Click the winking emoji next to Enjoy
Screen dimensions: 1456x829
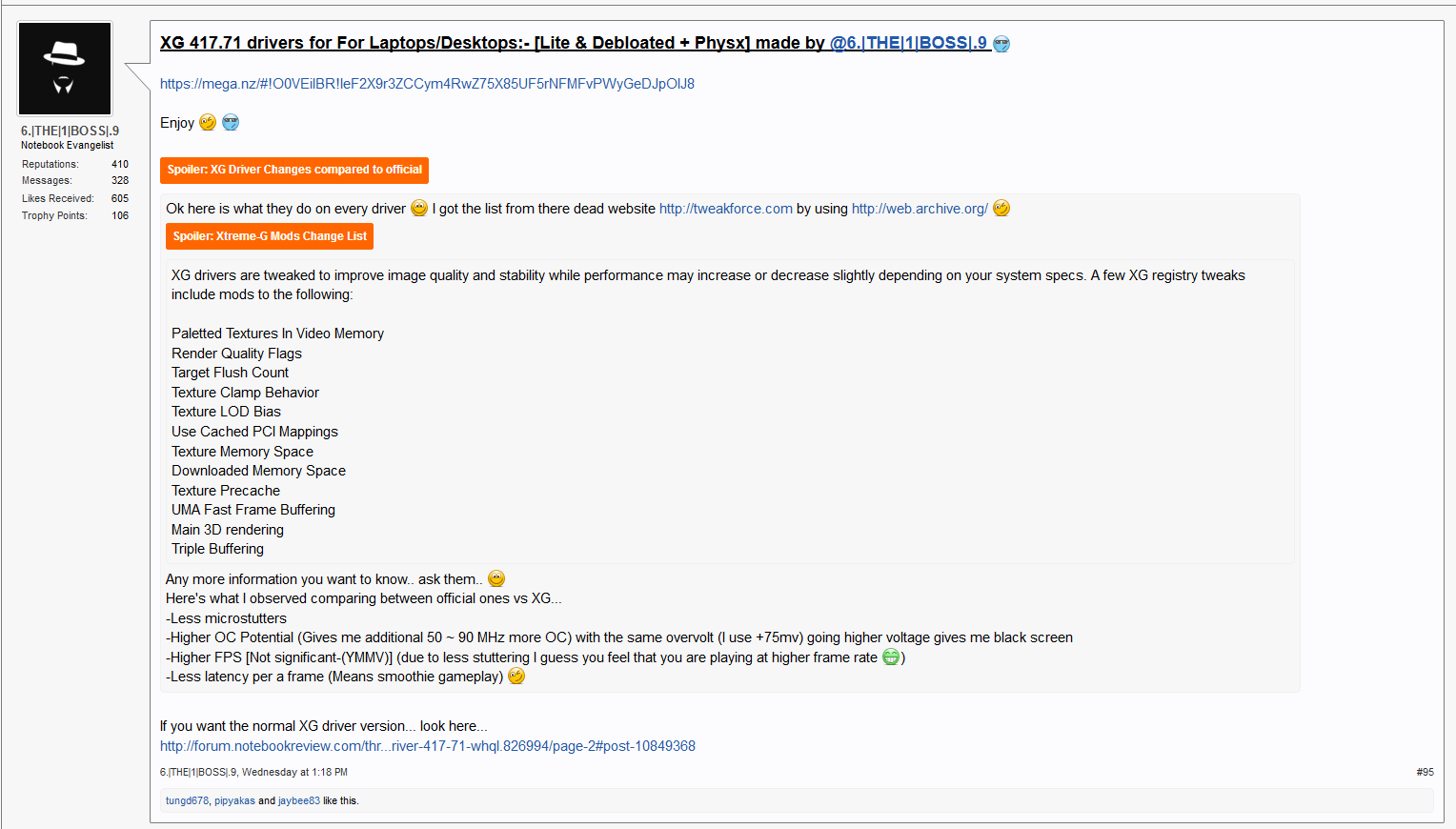tap(208, 123)
